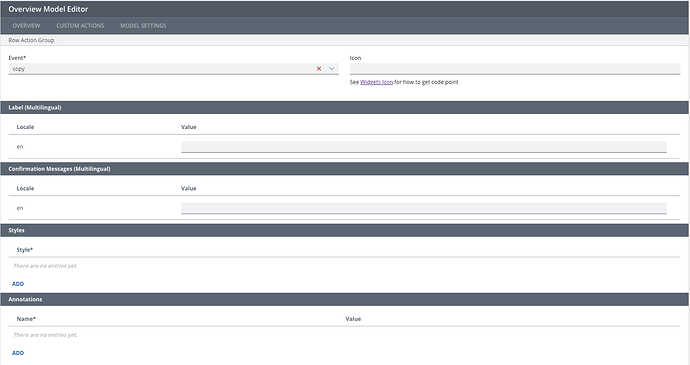Select the Locale header under Label section

click(25, 127)
